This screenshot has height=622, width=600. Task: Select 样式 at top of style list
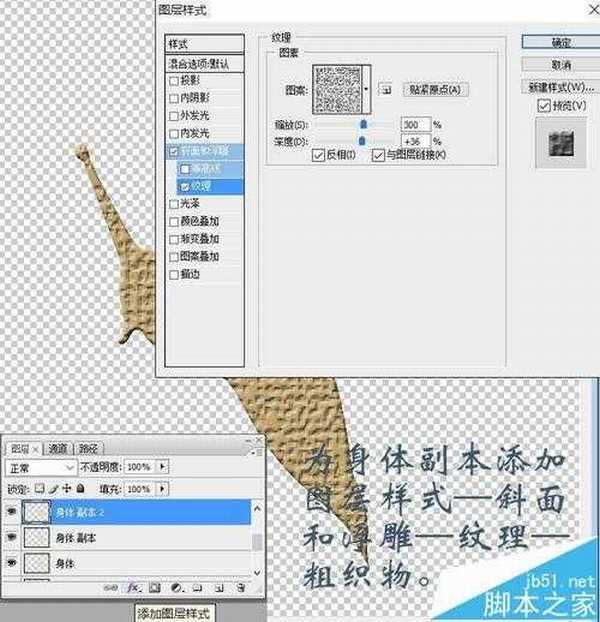coord(204,44)
